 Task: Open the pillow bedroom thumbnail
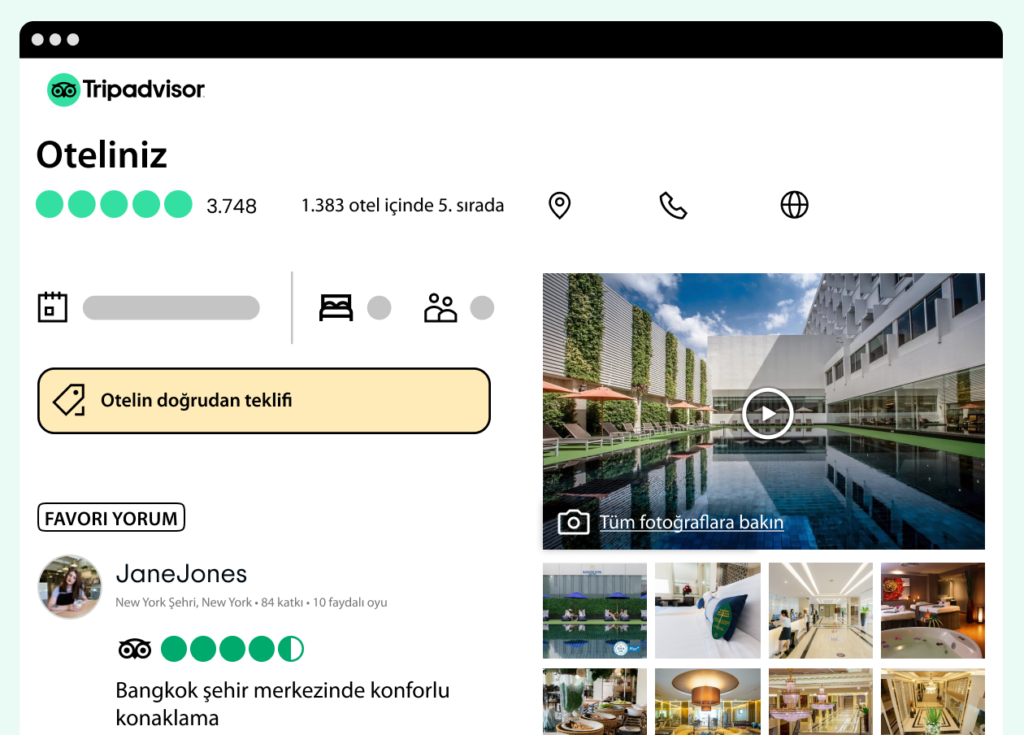708,610
